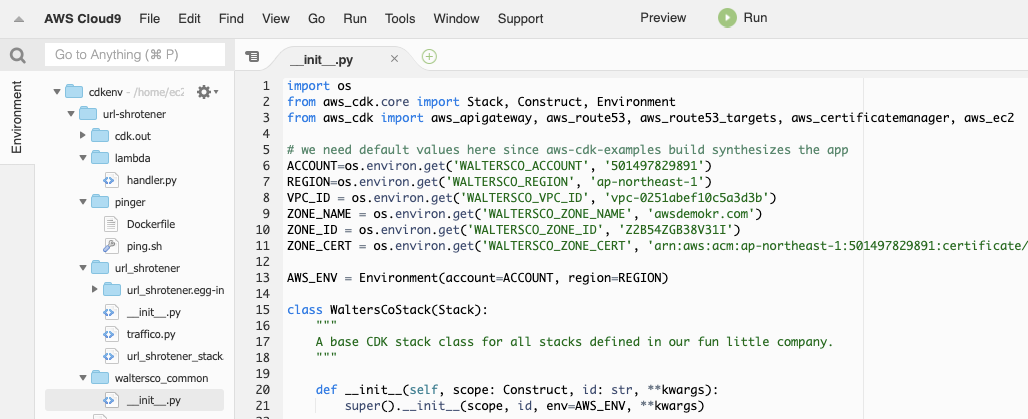The width and height of the screenshot is (1028, 419).
Task: Click the traffico.py file icon
Action: coord(111,334)
